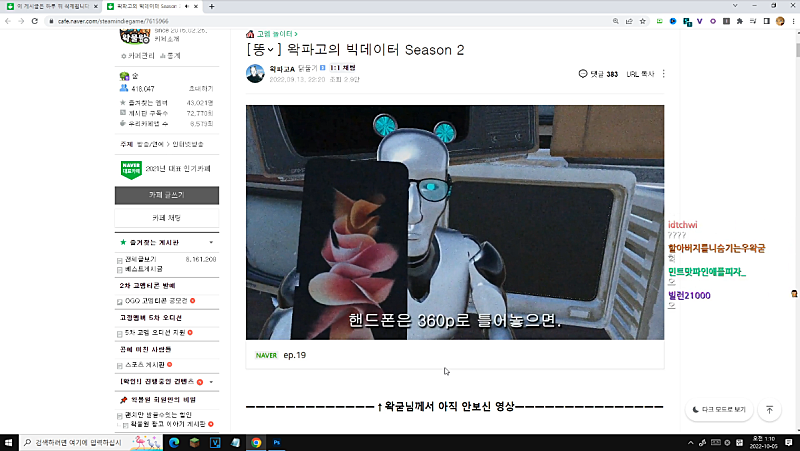Click the zoom magnifier icon in address bar

click(616, 21)
